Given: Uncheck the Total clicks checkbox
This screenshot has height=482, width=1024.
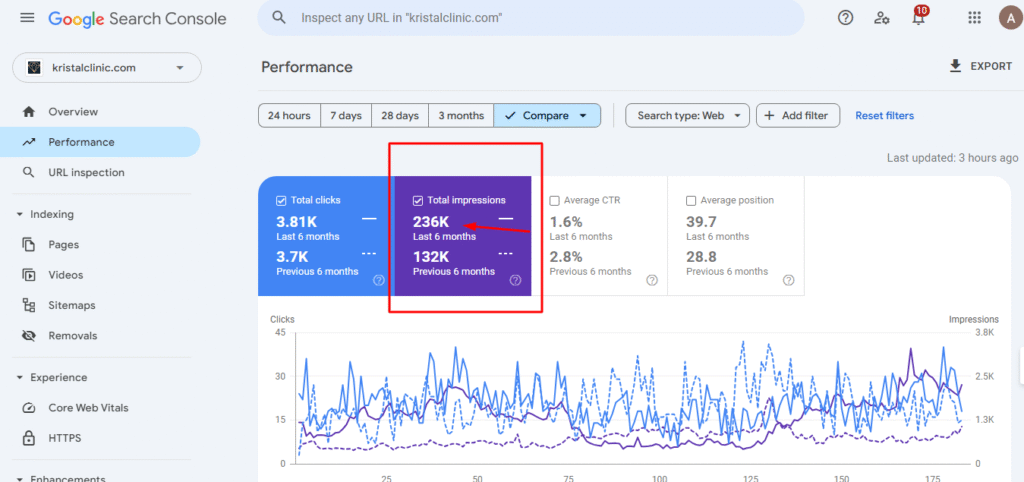Looking at the screenshot, I should pyautogui.click(x=281, y=200).
